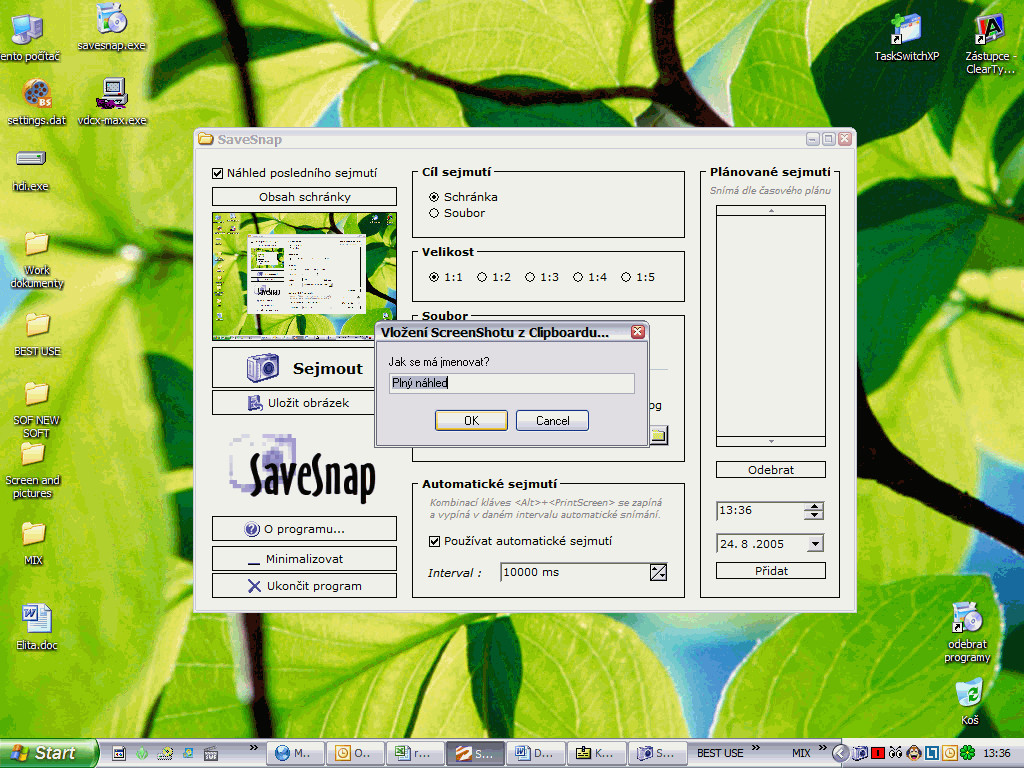
Task: Select the 1:2 size option
Action: (482, 277)
